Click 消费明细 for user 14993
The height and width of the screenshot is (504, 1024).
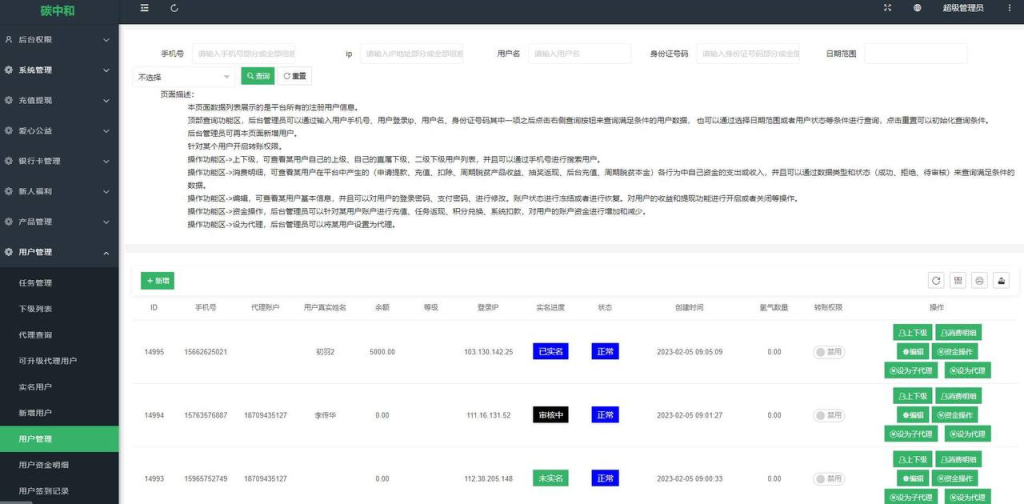(x=958, y=459)
